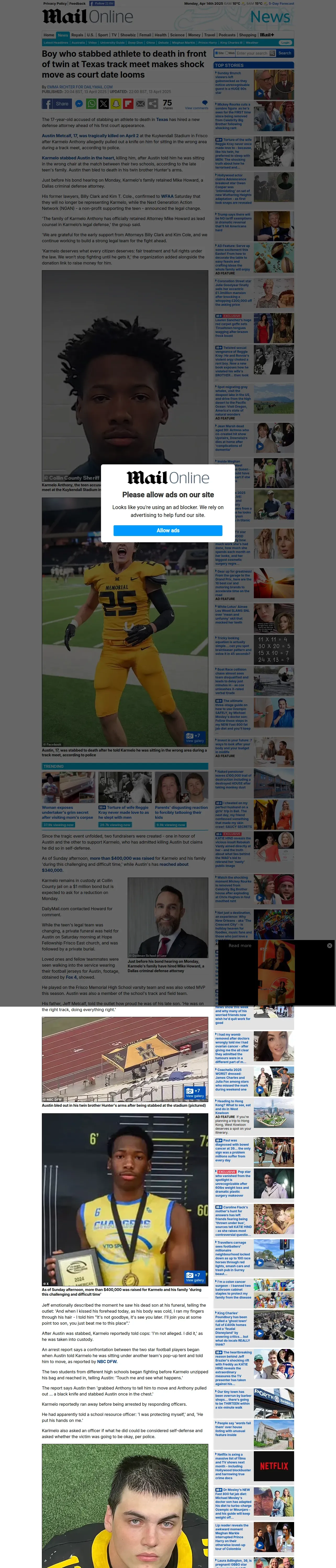Open the Meghan Markle sub-navigation link

[x=183, y=43]
